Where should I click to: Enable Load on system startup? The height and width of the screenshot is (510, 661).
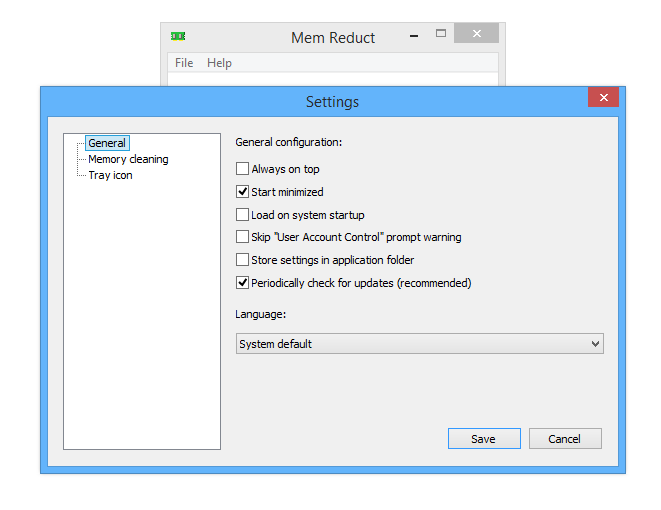(x=242, y=215)
